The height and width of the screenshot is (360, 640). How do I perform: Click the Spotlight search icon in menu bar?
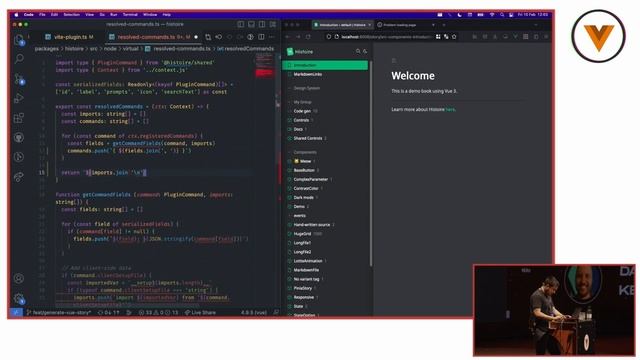click(502, 15)
